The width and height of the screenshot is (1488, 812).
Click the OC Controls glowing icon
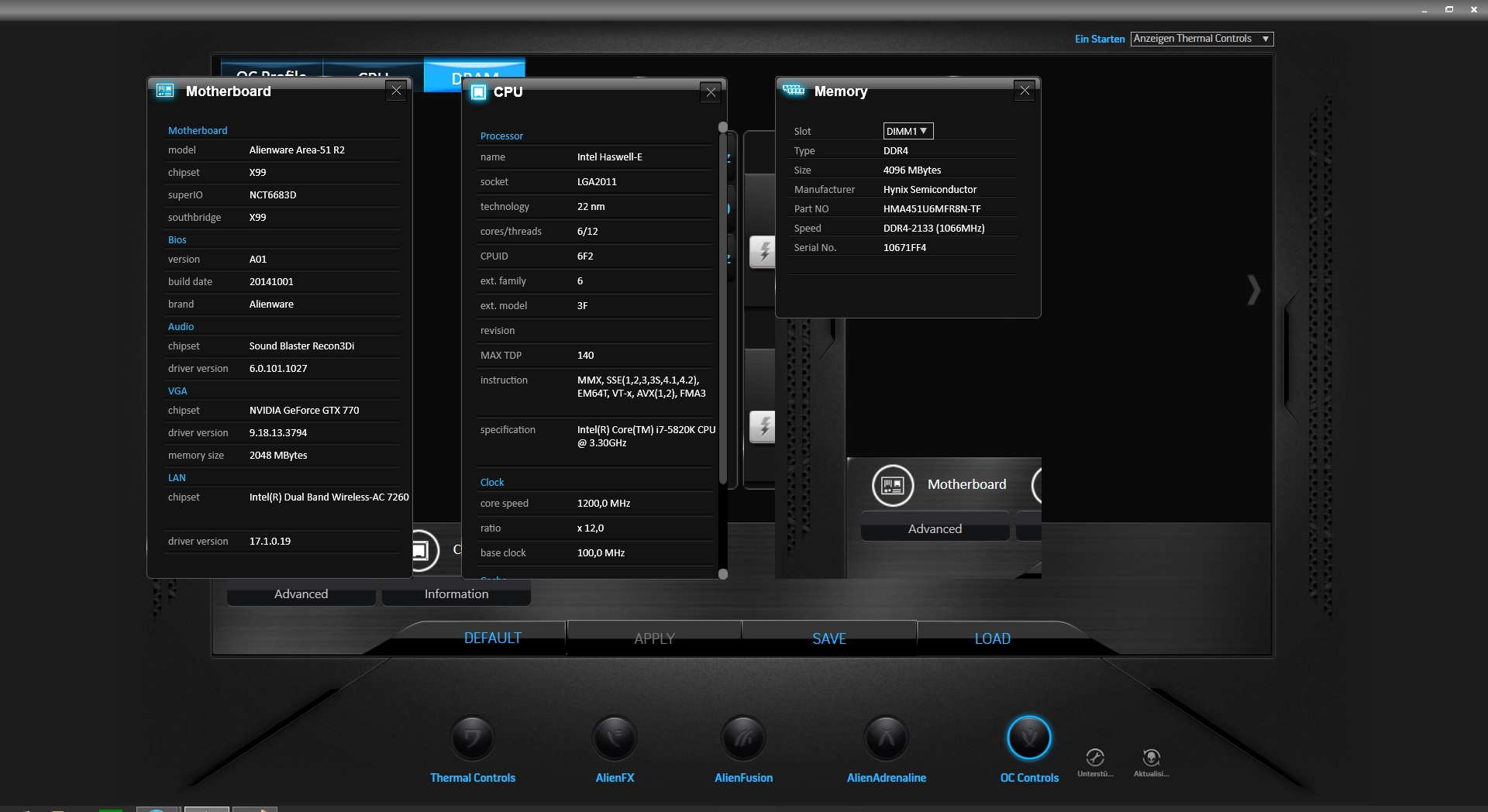[1028, 738]
